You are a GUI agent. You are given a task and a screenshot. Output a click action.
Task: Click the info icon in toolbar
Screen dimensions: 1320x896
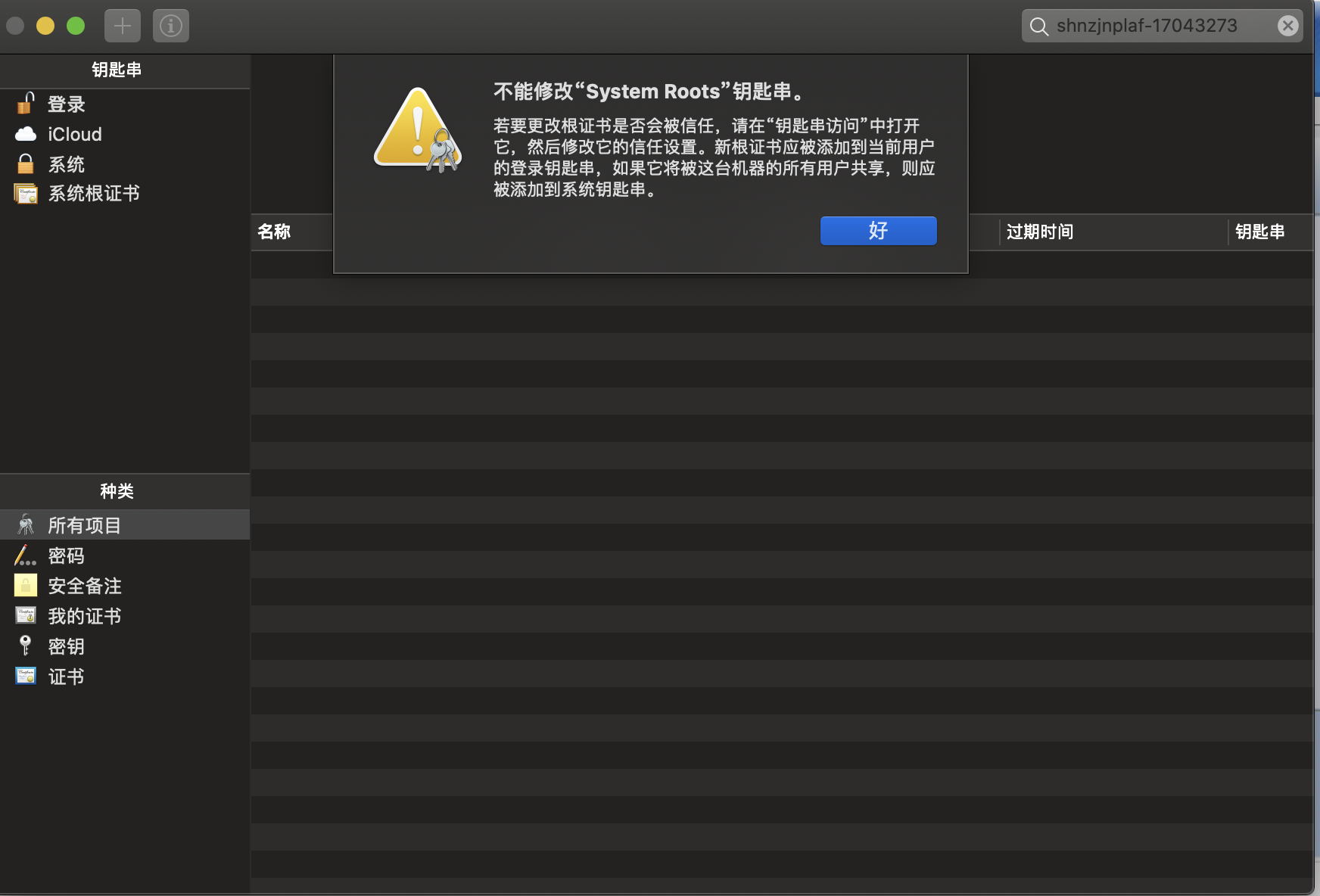coord(170,25)
